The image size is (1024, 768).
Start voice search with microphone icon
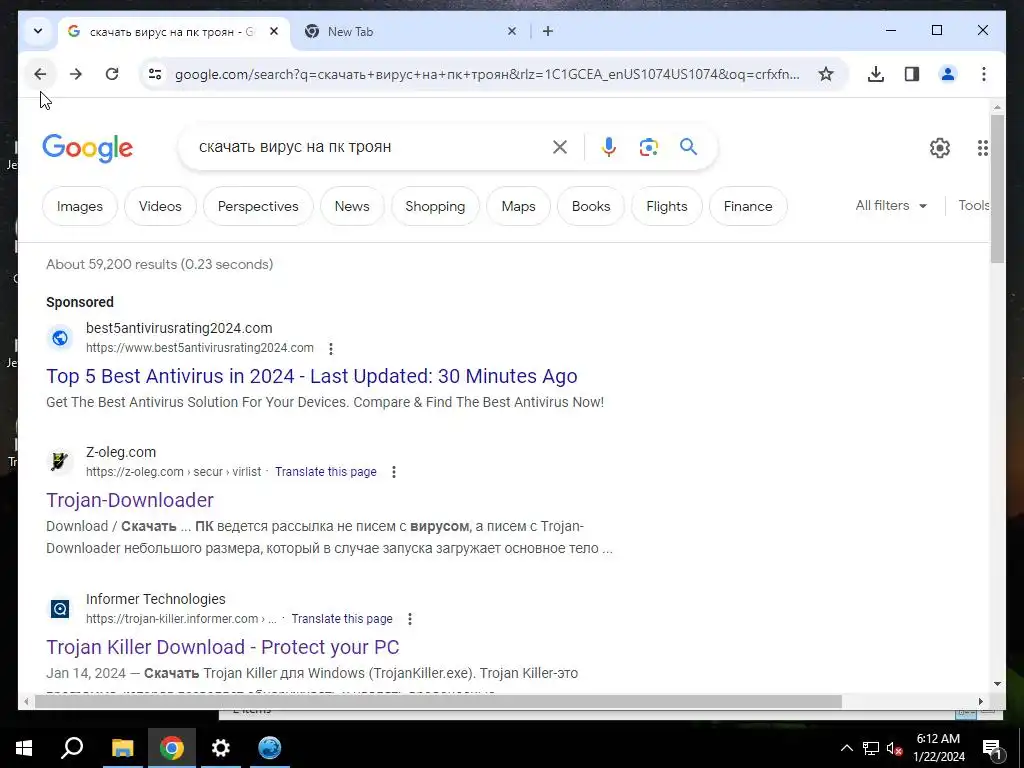[x=609, y=147]
